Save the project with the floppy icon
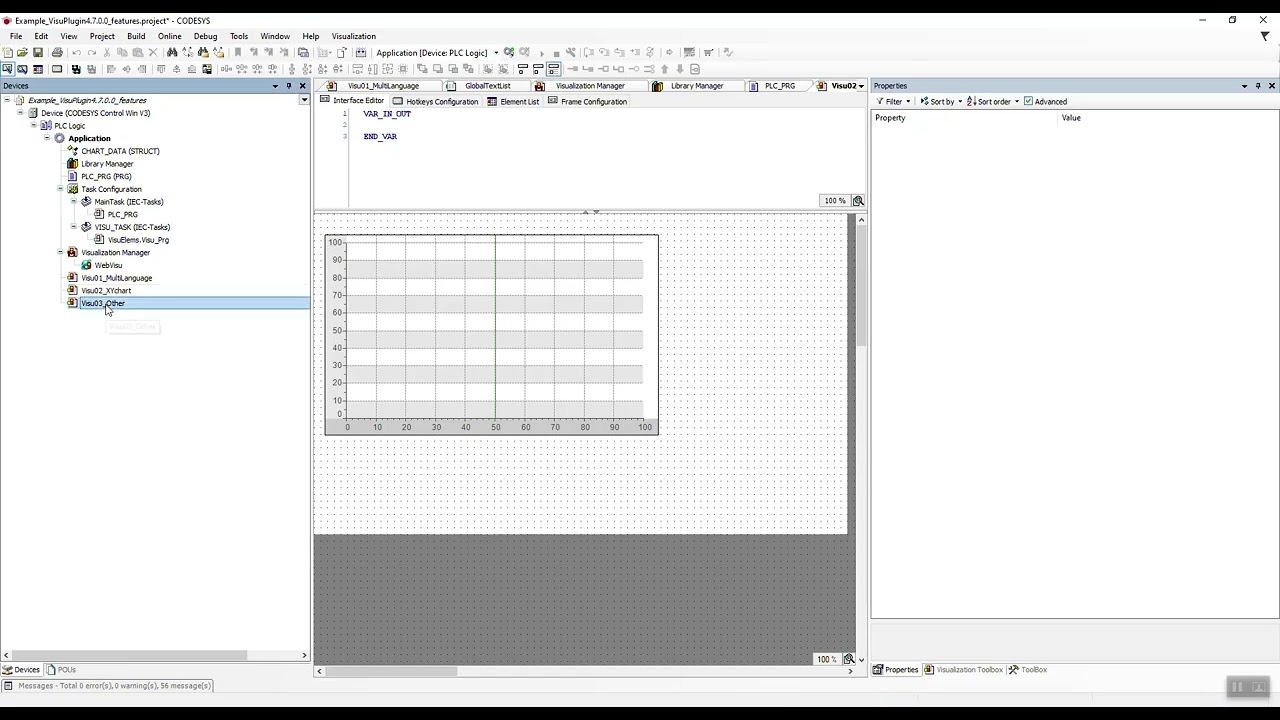Viewport: 1280px width, 720px height. (37, 52)
